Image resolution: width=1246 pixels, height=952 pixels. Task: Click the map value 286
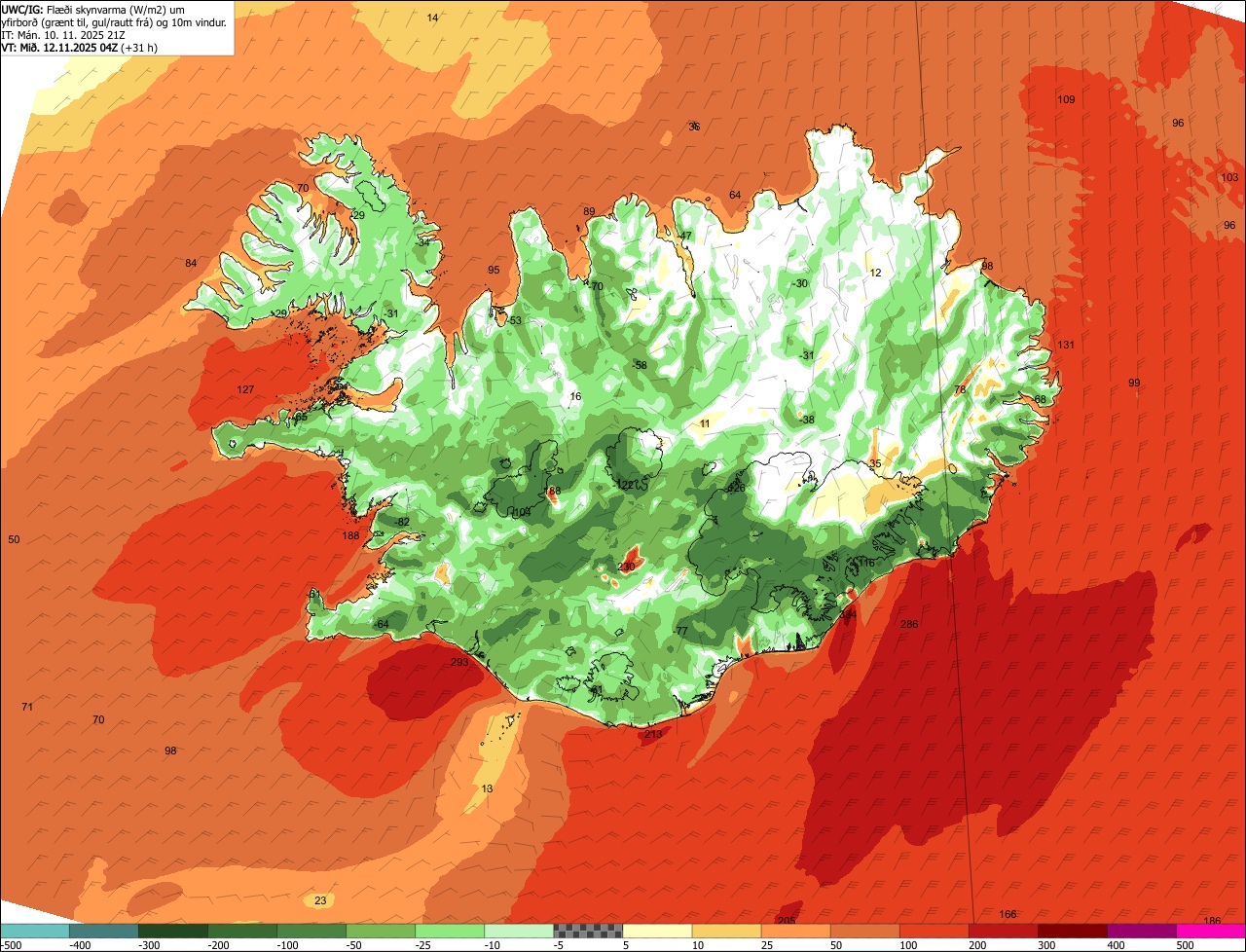coord(909,624)
